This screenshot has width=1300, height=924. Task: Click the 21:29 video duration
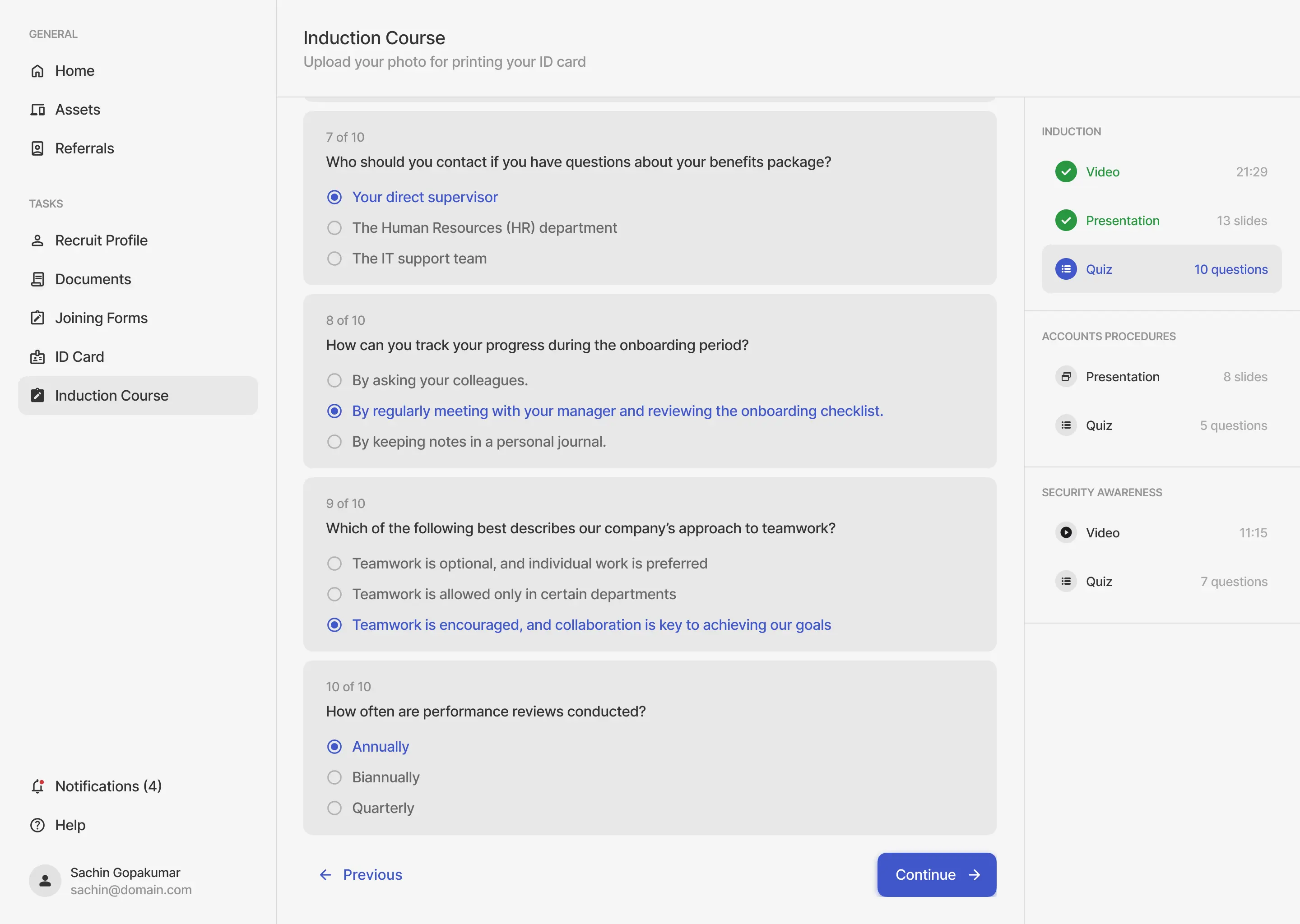click(x=1251, y=172)
